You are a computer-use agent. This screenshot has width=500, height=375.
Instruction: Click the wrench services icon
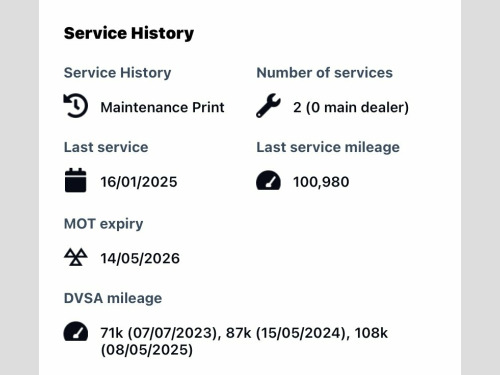(268, 106)
